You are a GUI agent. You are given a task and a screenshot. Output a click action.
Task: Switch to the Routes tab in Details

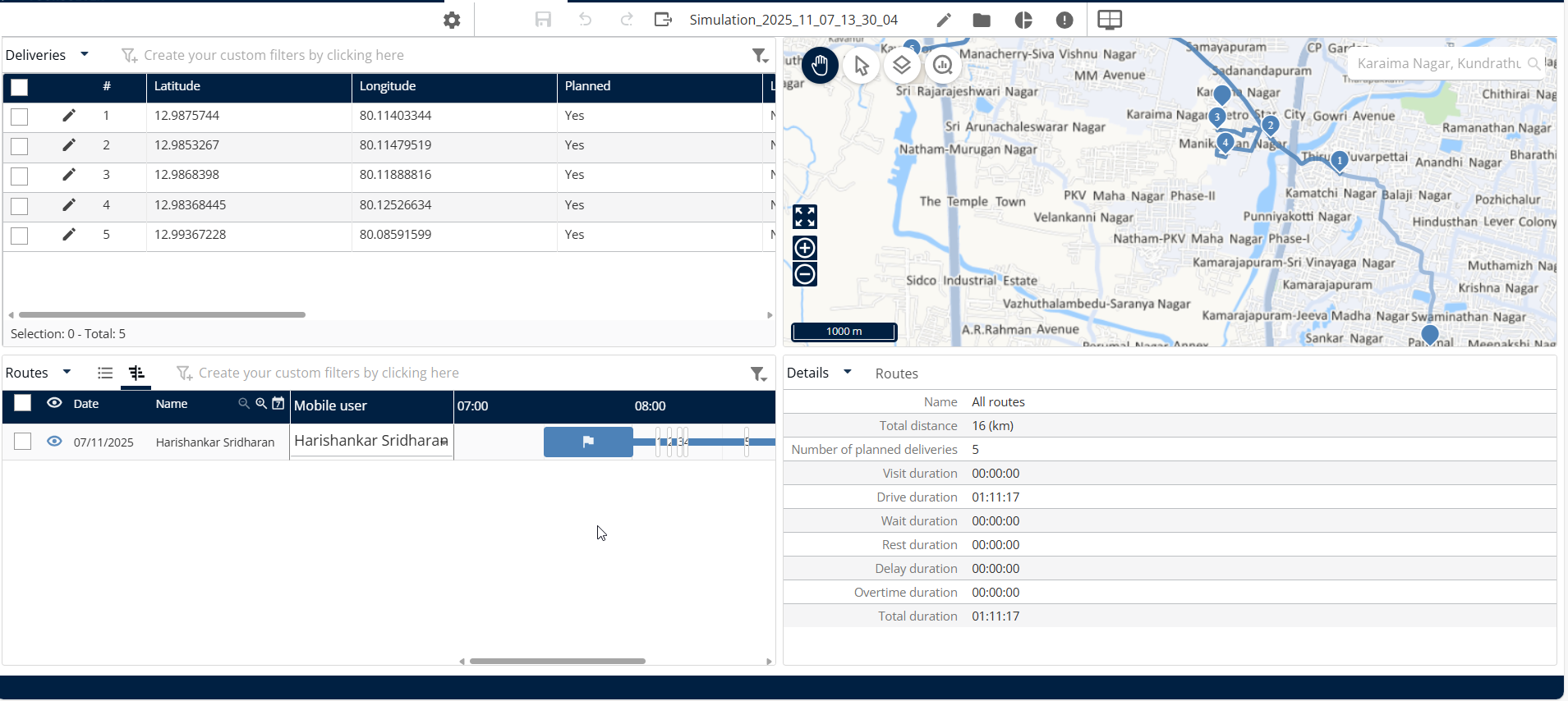[x=896, y=373]
